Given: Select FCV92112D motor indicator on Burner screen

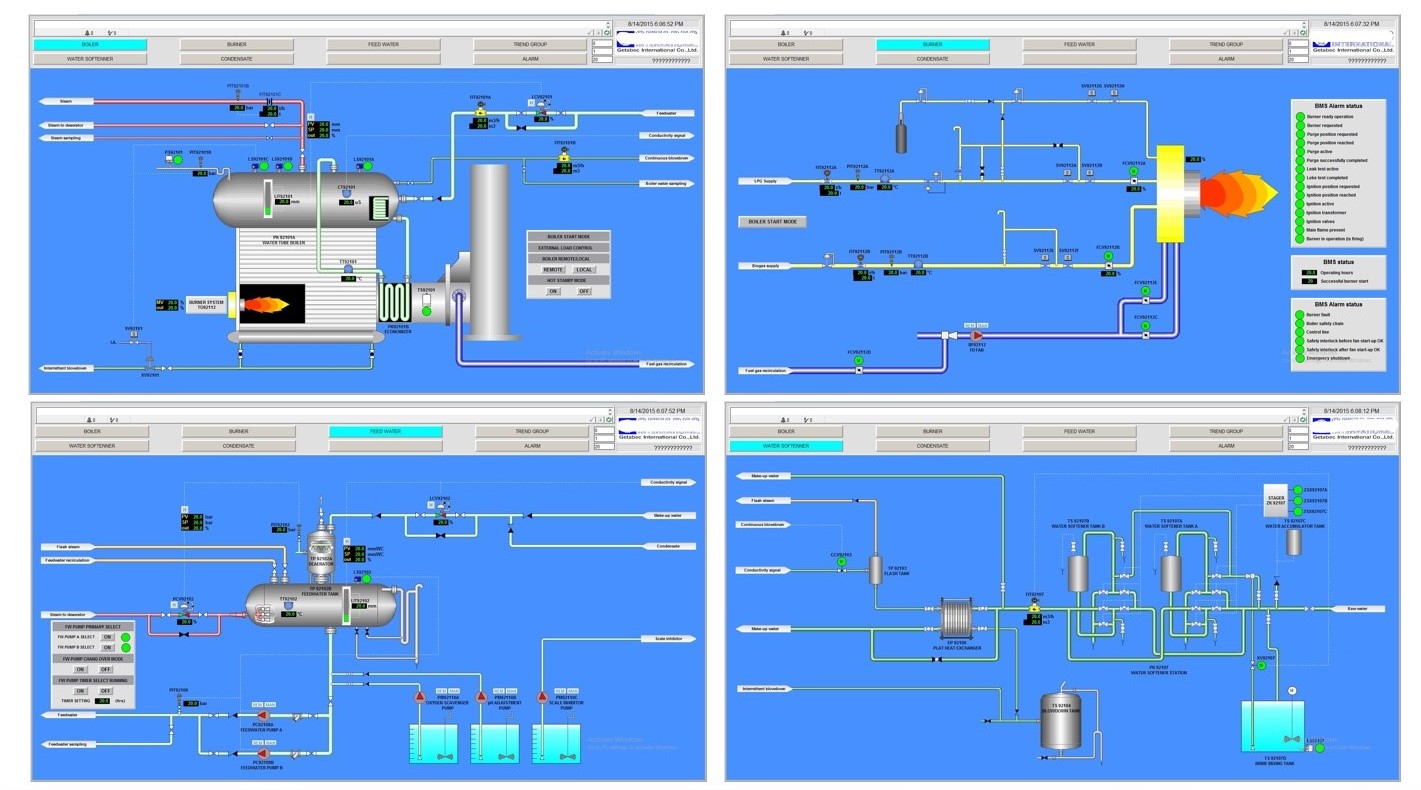Looking at the screenshot, I should click(858, 360).
